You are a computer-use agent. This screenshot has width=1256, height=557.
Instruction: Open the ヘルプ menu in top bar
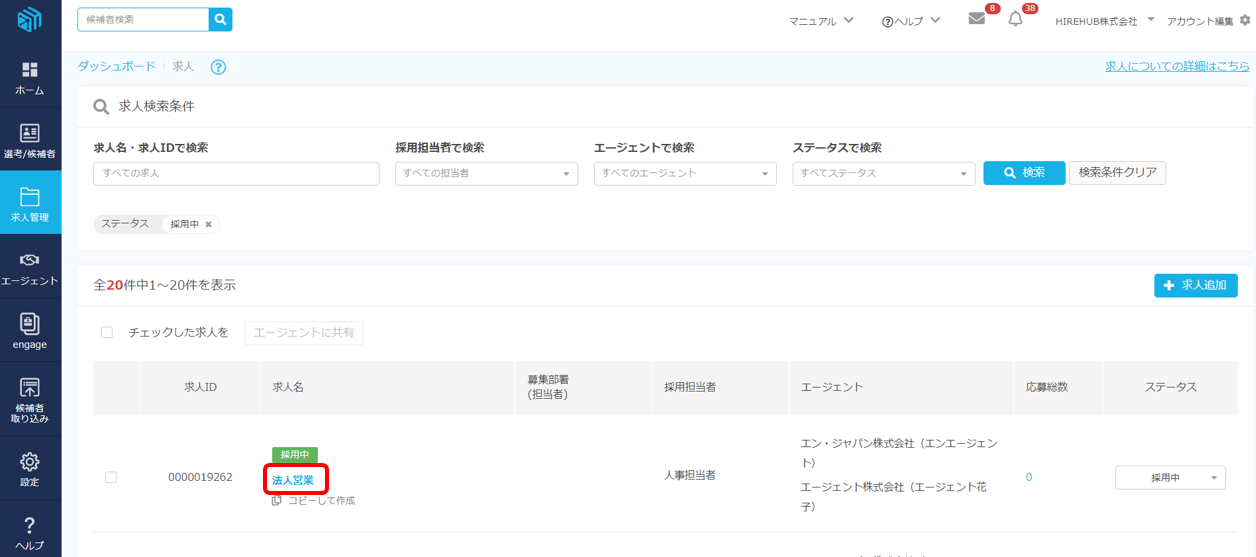point(910,21)
